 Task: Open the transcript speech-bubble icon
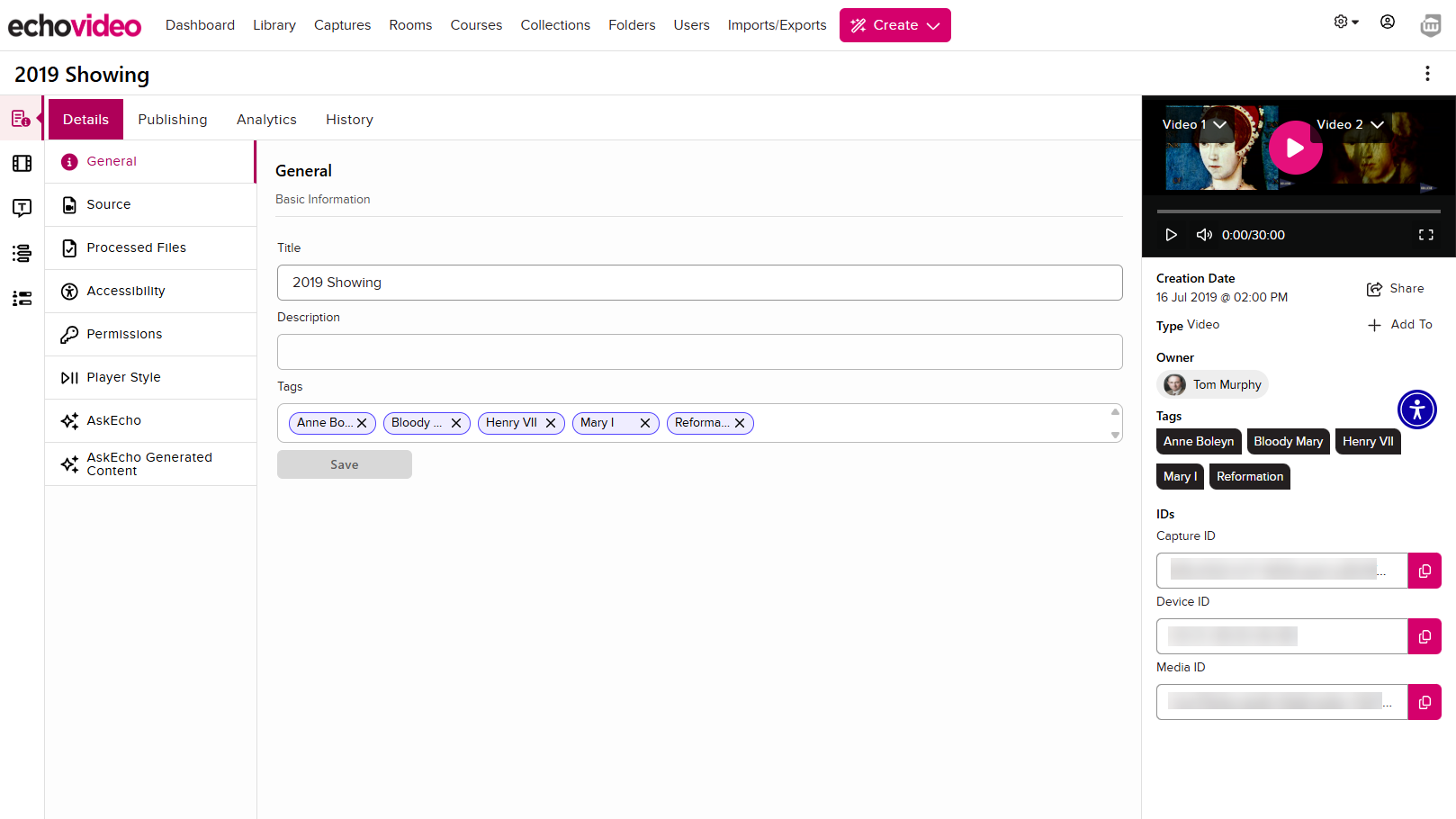point(21,208)
